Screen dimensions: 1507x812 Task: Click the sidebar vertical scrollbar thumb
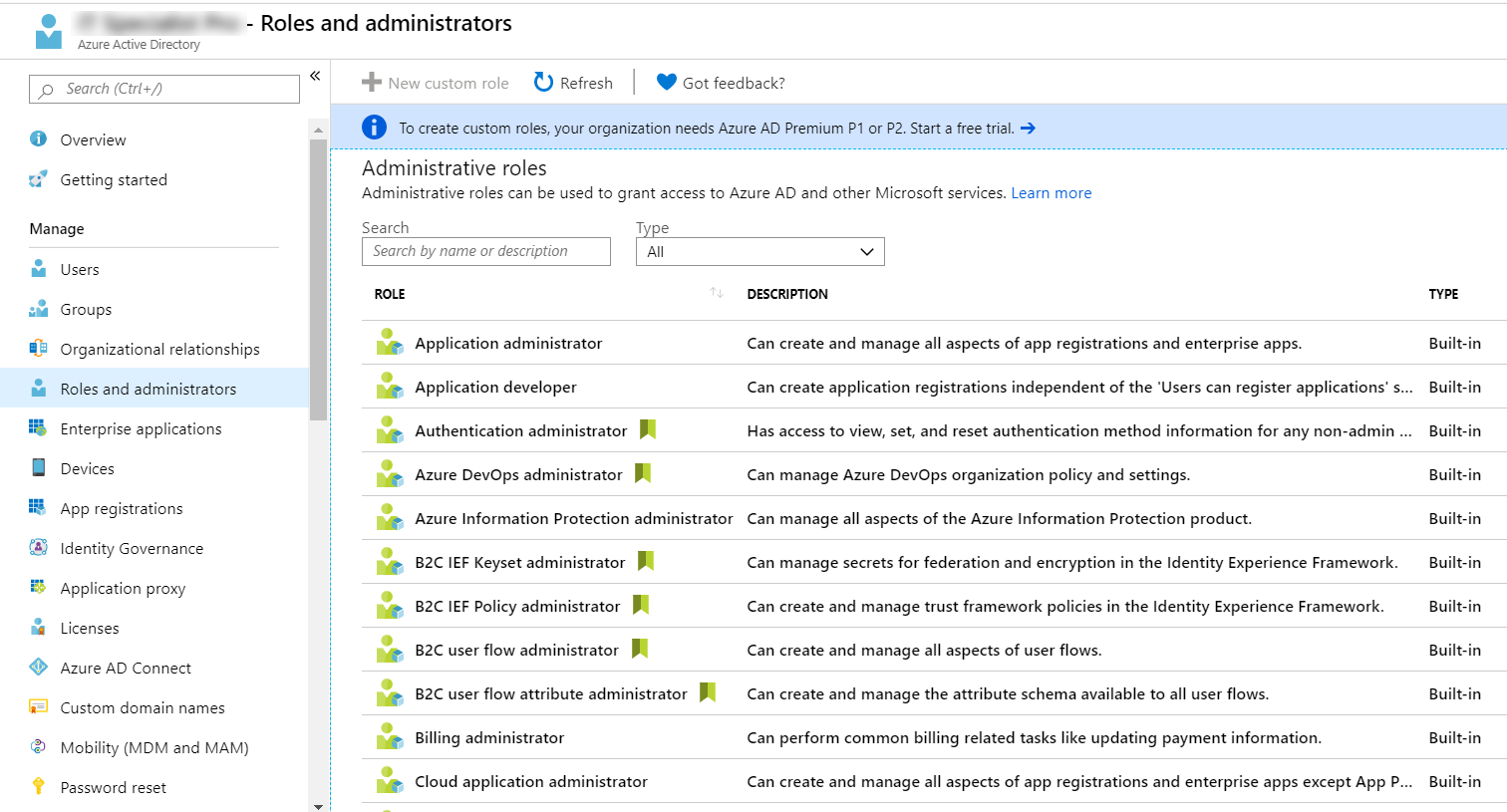(318, 279)
